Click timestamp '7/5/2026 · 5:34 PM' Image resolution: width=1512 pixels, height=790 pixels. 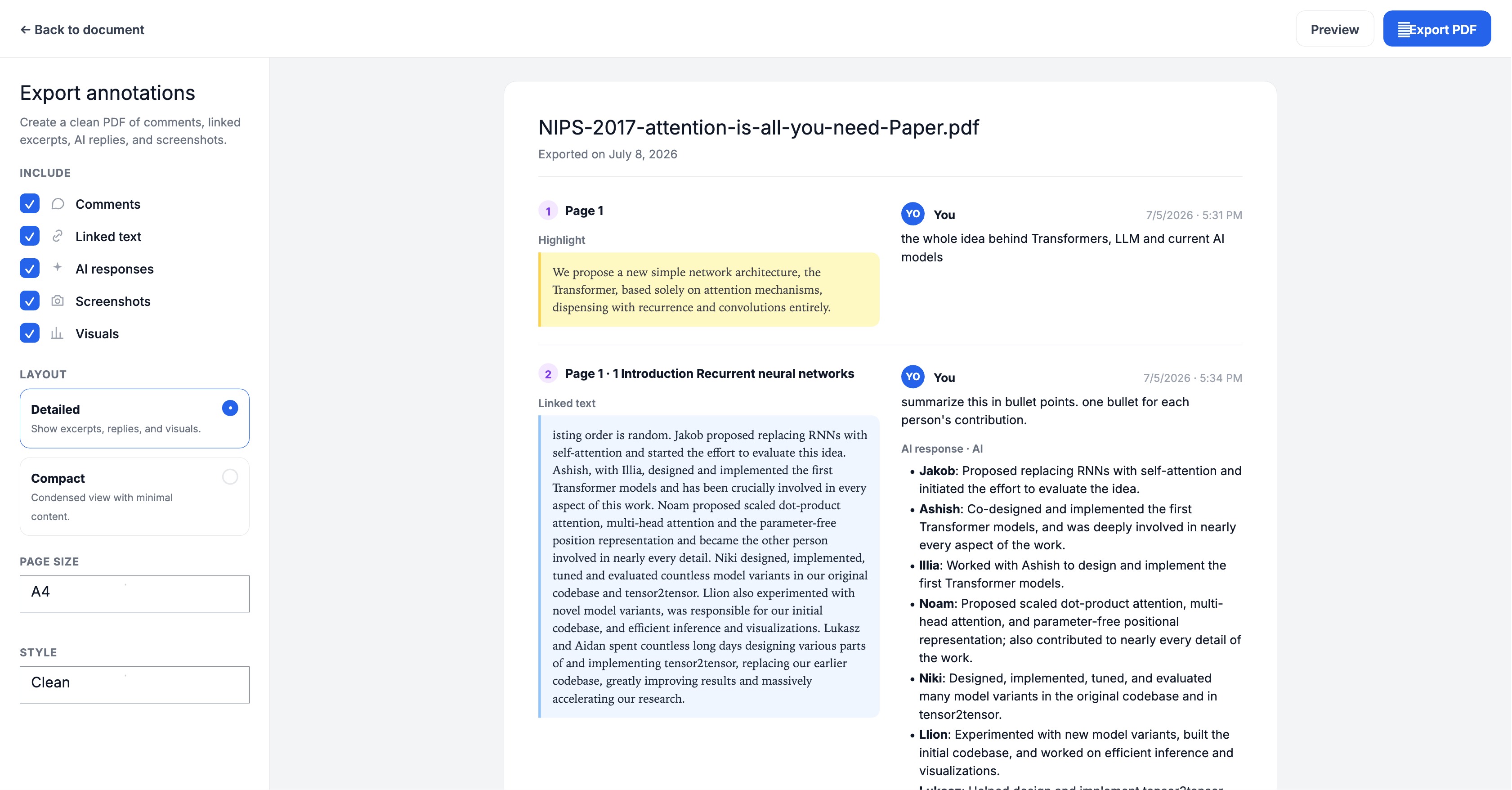point(1193,377)
